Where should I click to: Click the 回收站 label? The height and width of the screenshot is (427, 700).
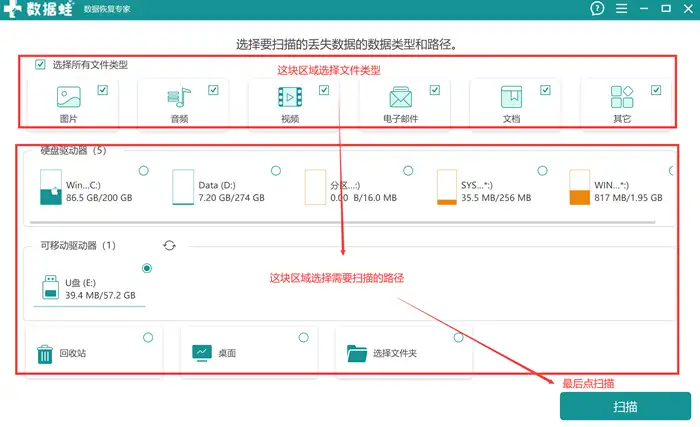[73, 353]
